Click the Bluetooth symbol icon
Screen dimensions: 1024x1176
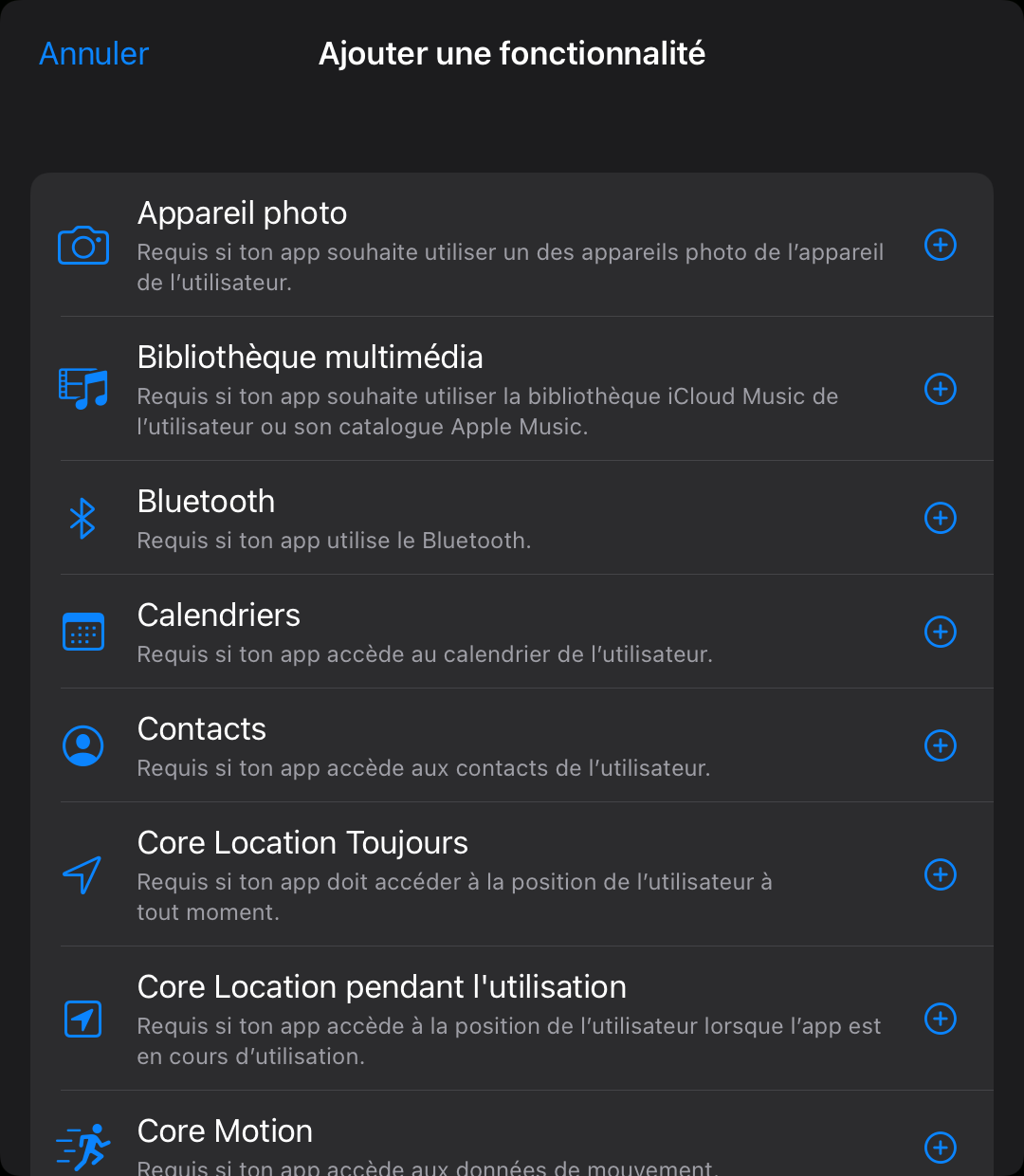[x=83, y=518]
